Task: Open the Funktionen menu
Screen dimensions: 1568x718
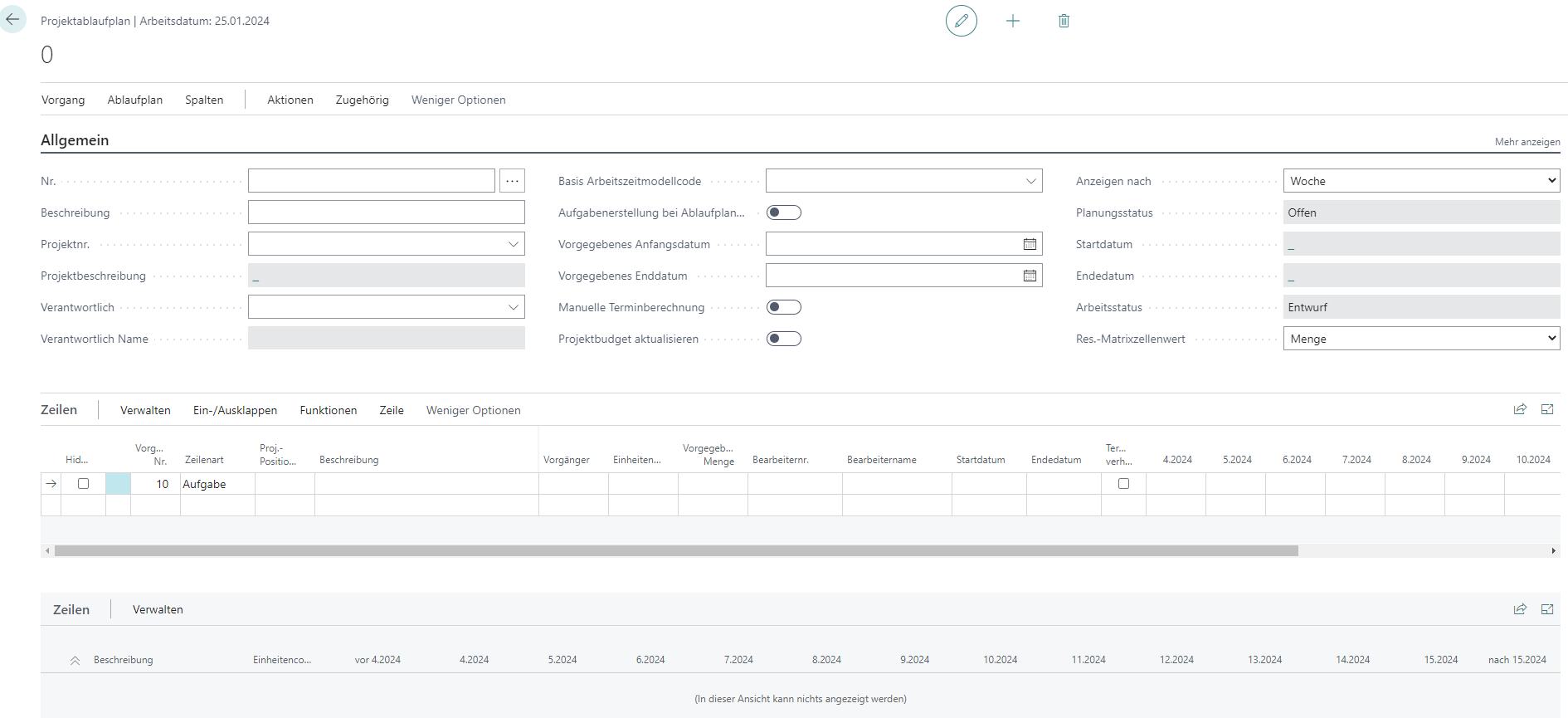Action: pos(329,410)
